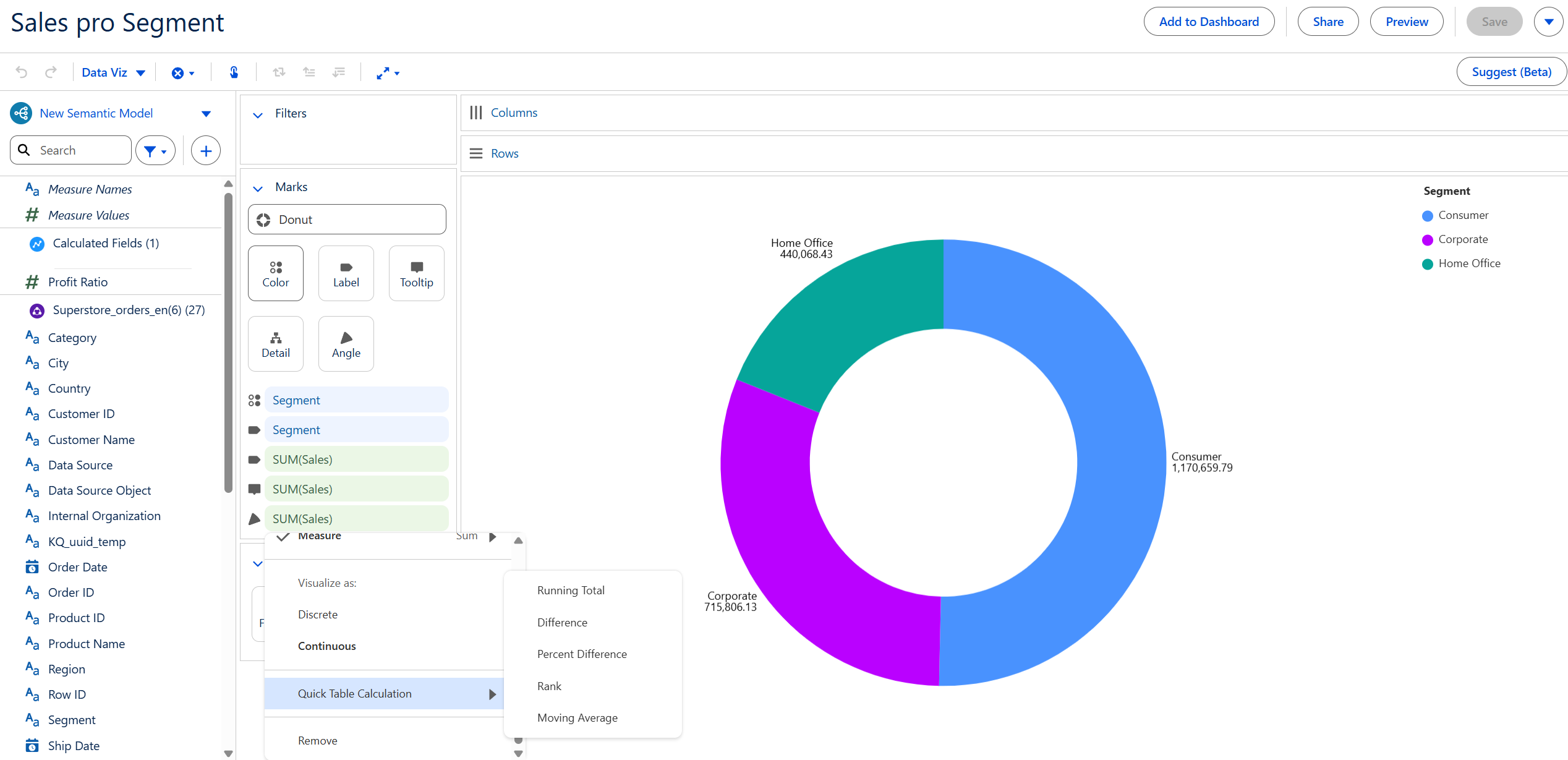Click the Suggest (Beta) button
1568x760 pixels.
[1511, 72]
